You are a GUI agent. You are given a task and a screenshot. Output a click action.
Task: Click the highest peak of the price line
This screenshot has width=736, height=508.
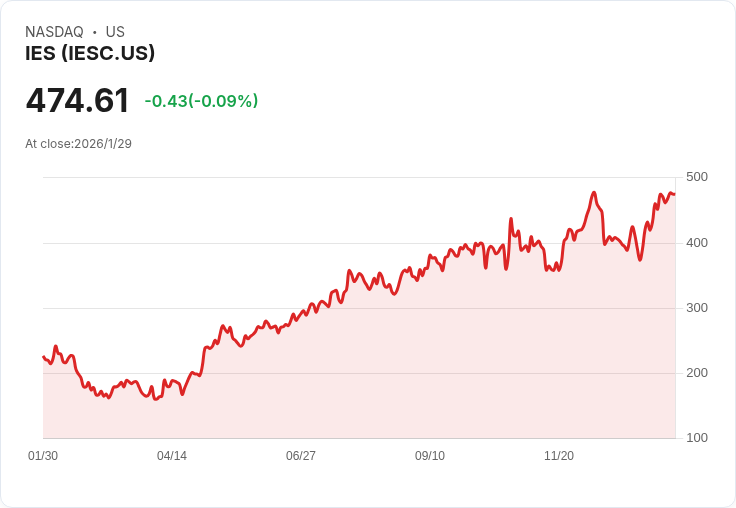coord(594,193)
